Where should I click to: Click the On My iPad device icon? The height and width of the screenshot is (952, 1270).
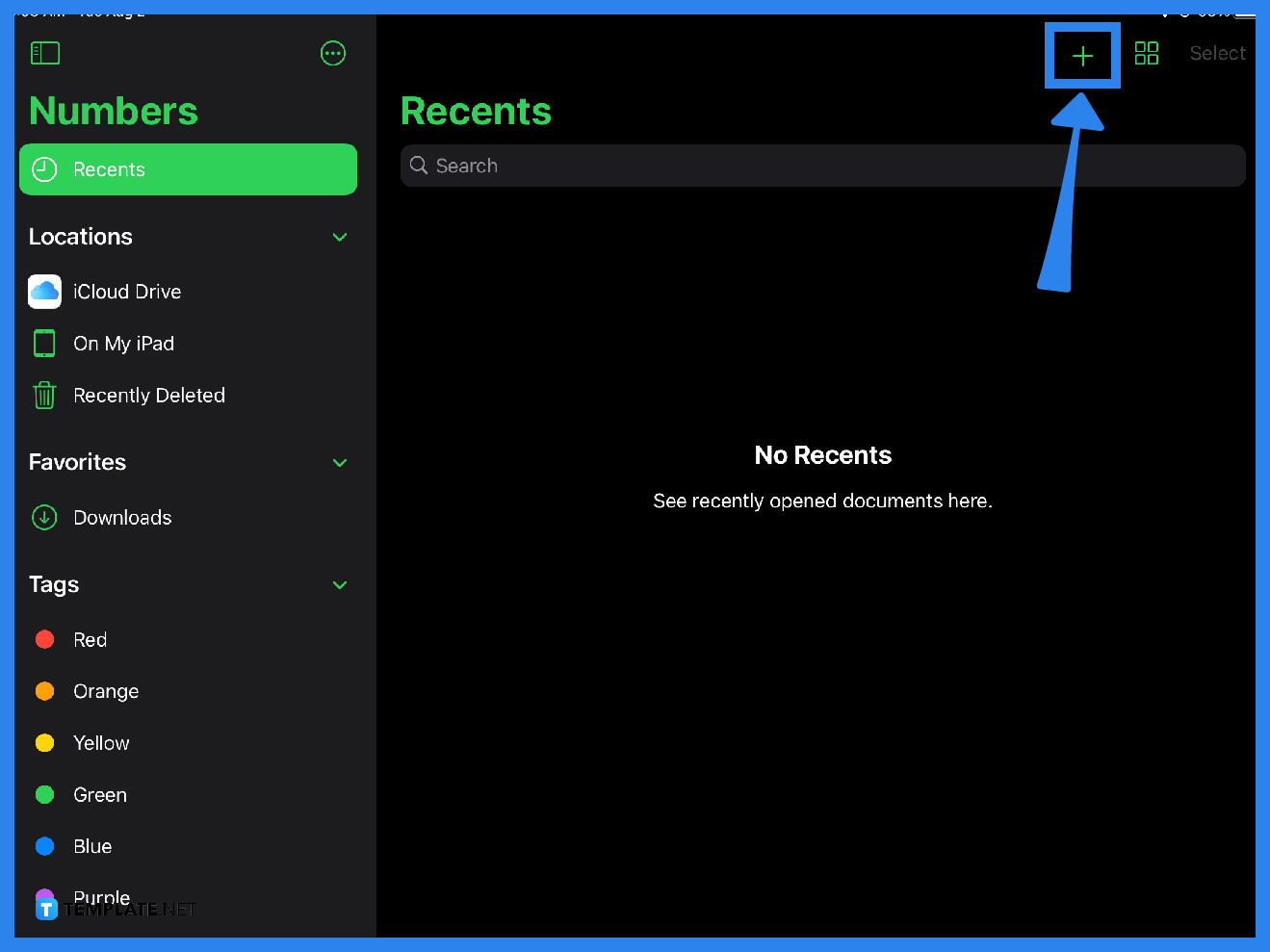pyautogui.click(x=44, y=344)
